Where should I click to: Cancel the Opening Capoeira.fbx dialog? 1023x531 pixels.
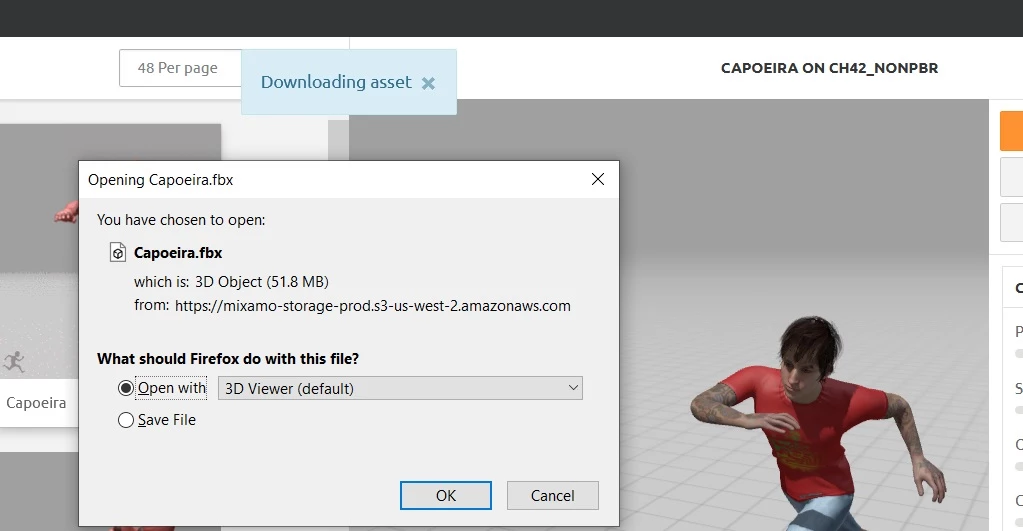pyautogui.click(x=553, y=496)
